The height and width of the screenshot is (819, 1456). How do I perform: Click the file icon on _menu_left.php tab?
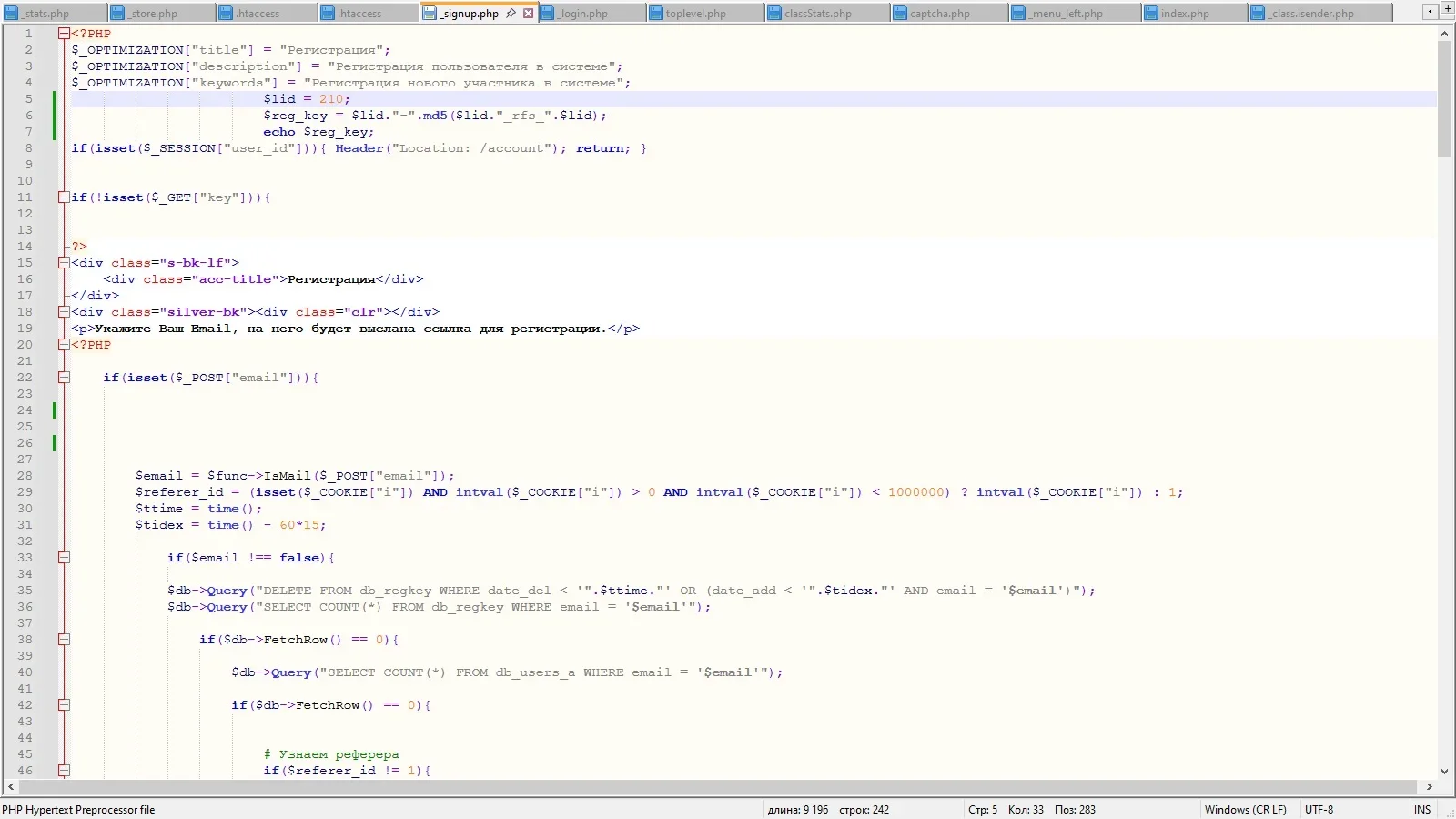coord(1019,14)
